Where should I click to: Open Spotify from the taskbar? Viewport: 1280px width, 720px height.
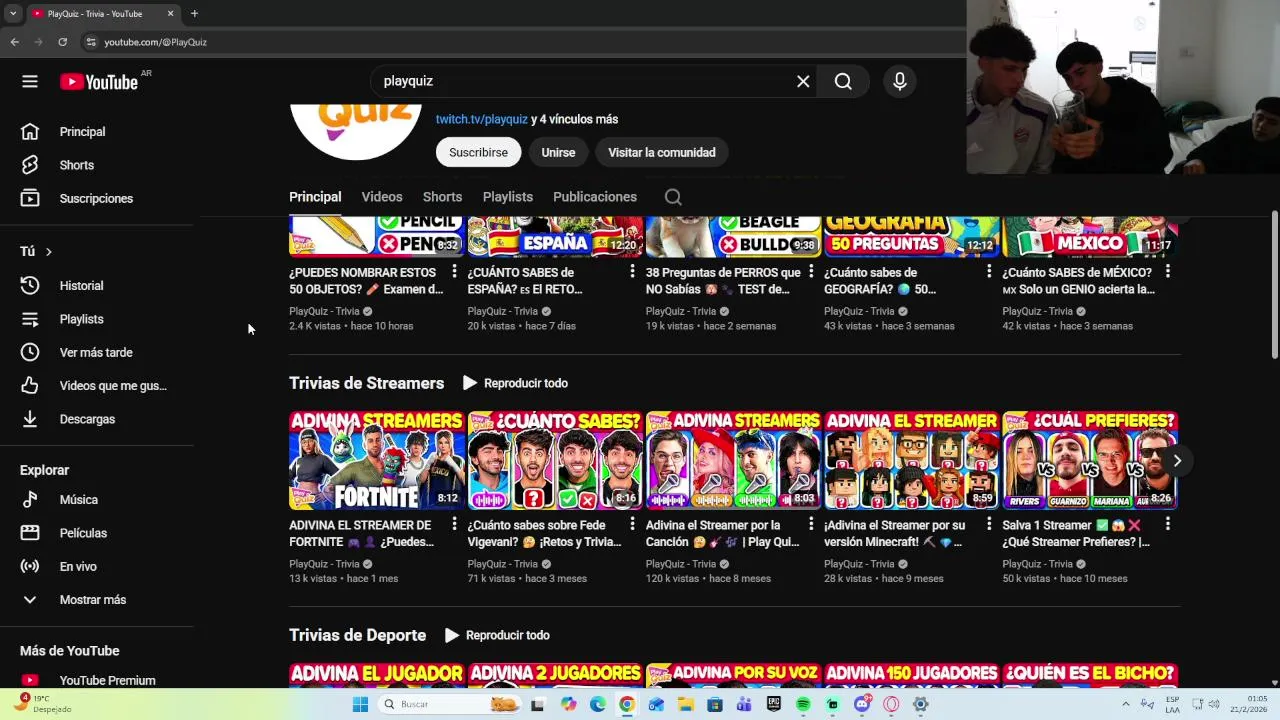803,704
